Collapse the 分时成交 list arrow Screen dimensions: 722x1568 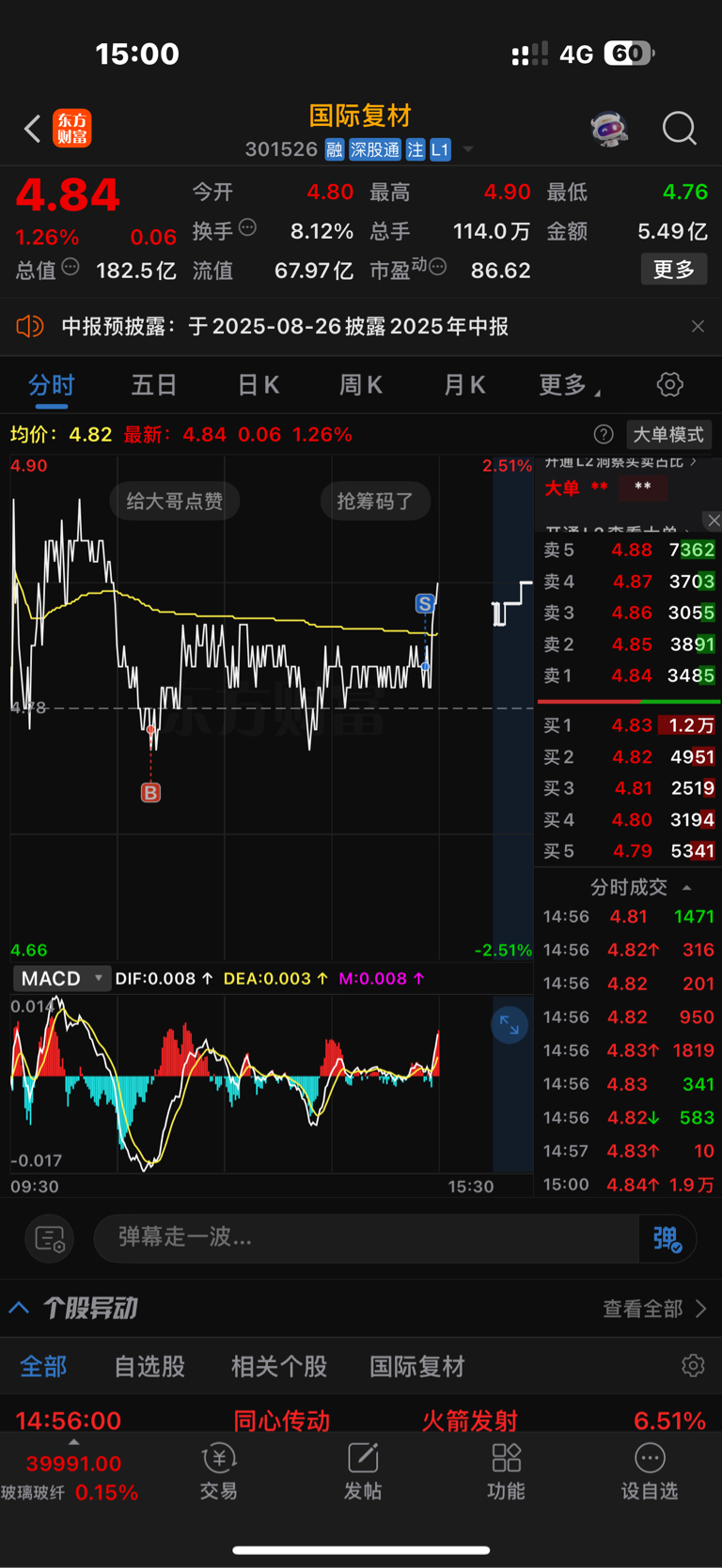point(687,888)
